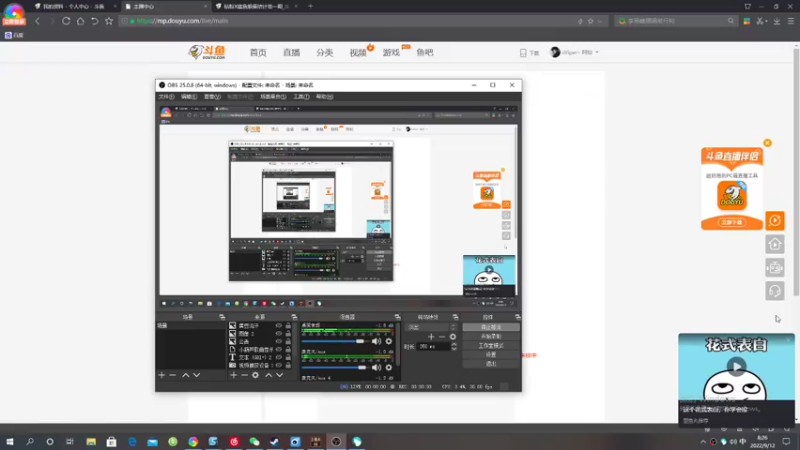The height and width of the screenshot is (450, 800).
Task: Open settings gear of first mixer track
Action: [x=389, y=341]
